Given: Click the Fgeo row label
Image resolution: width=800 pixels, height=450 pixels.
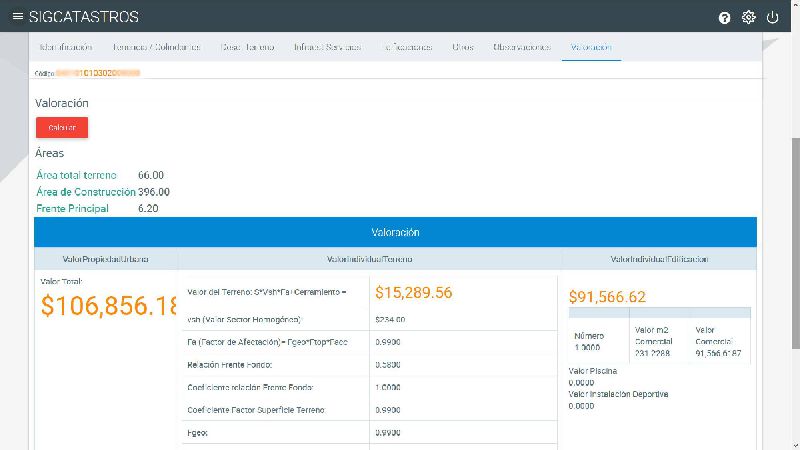Looking at the screenshot, I should pyautogui.click(x=197, y=433).
